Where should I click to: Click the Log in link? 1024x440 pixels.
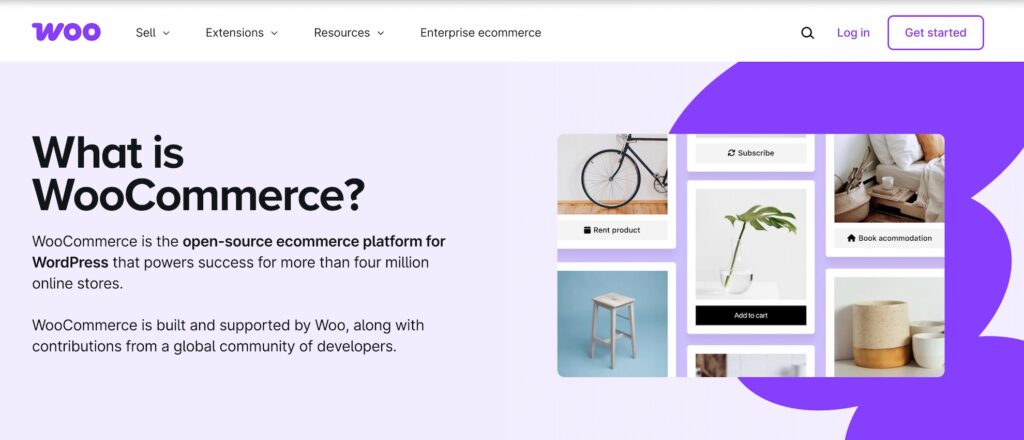(853, 33)
